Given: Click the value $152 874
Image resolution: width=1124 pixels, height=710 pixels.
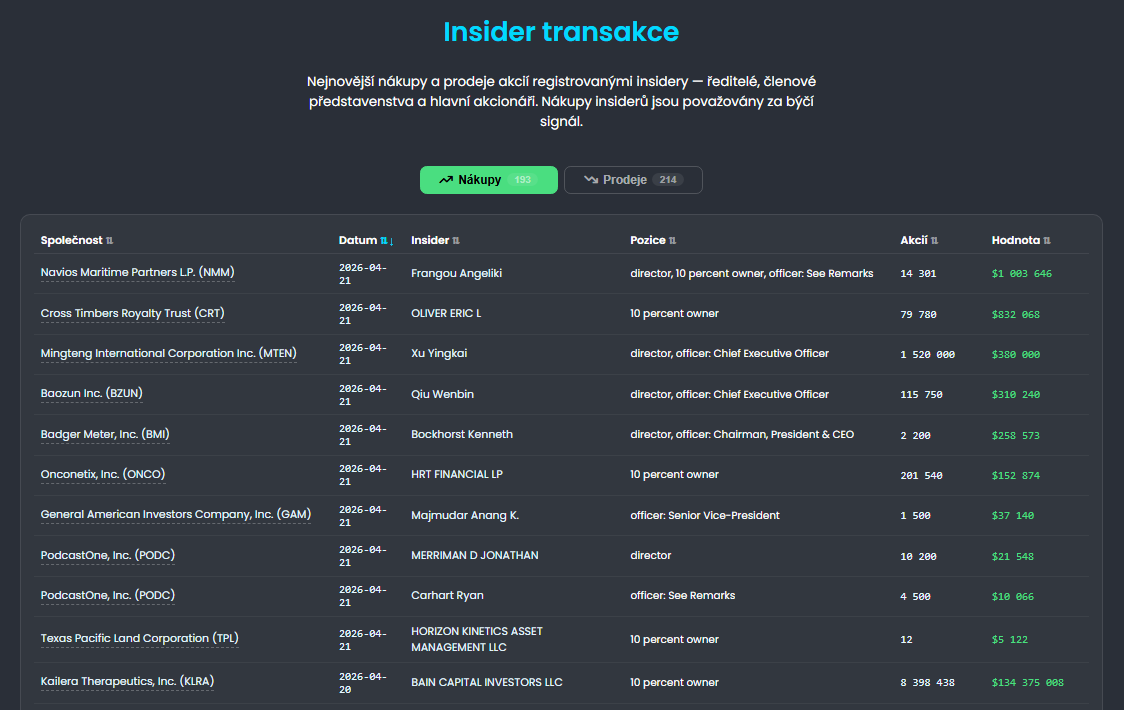Looking at the screenshot, I should coord(1016,476).
